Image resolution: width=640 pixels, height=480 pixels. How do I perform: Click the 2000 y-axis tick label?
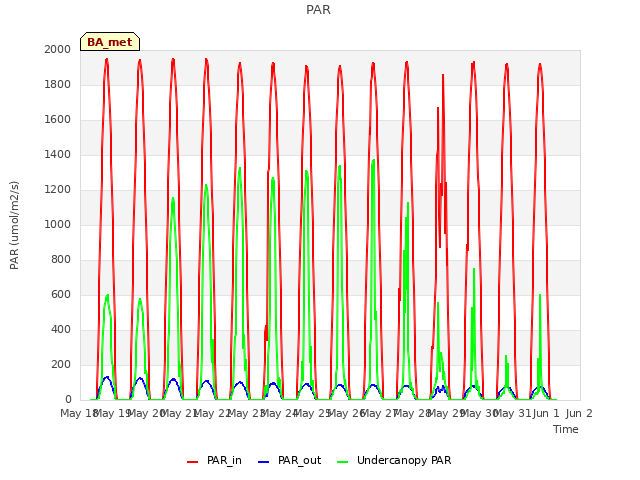coord(58,49)
